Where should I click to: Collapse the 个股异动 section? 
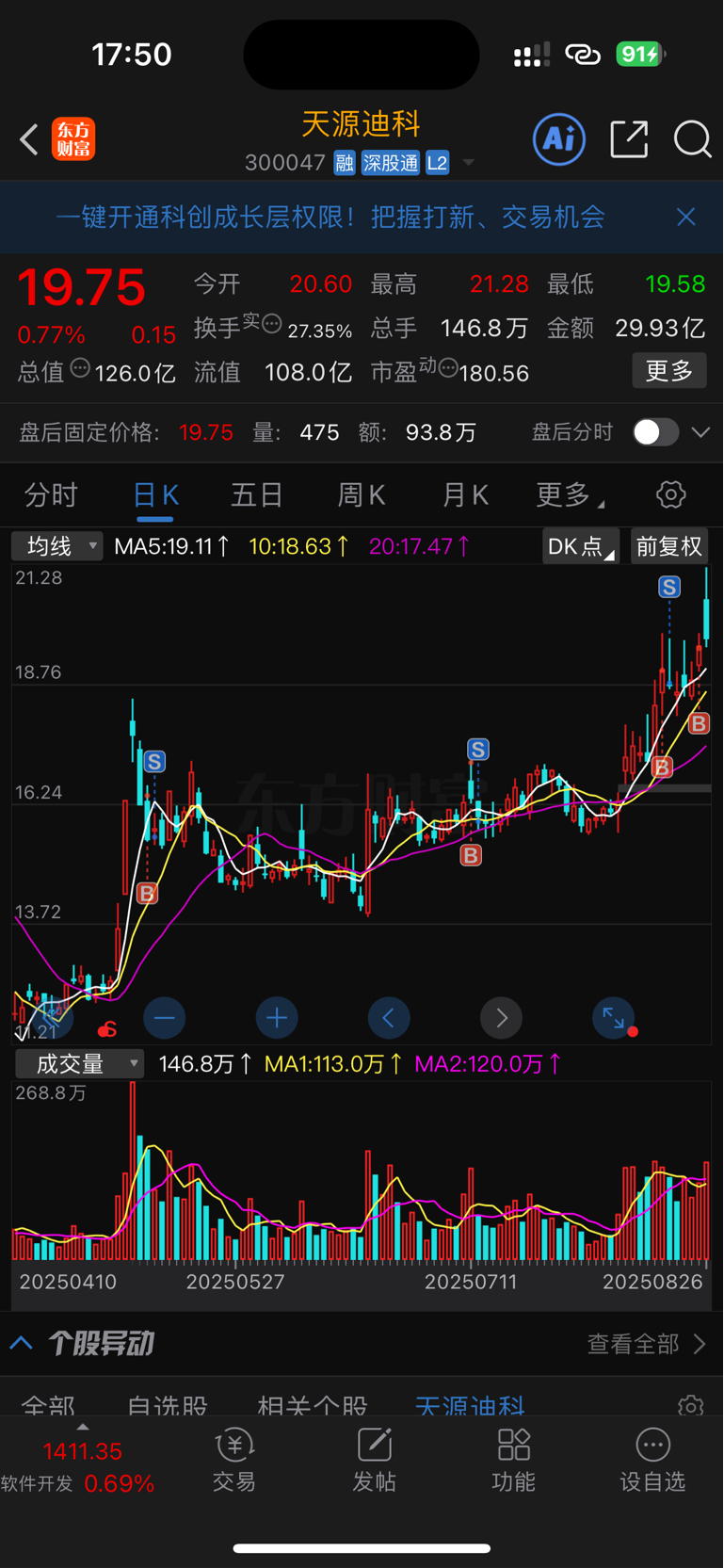[x=22, y=1343]
